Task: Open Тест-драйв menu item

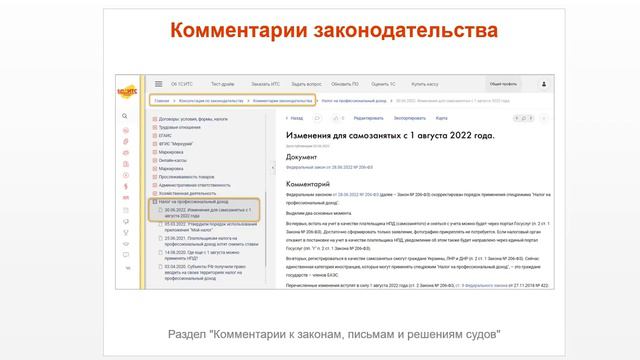Action: (x=222, y=84)
